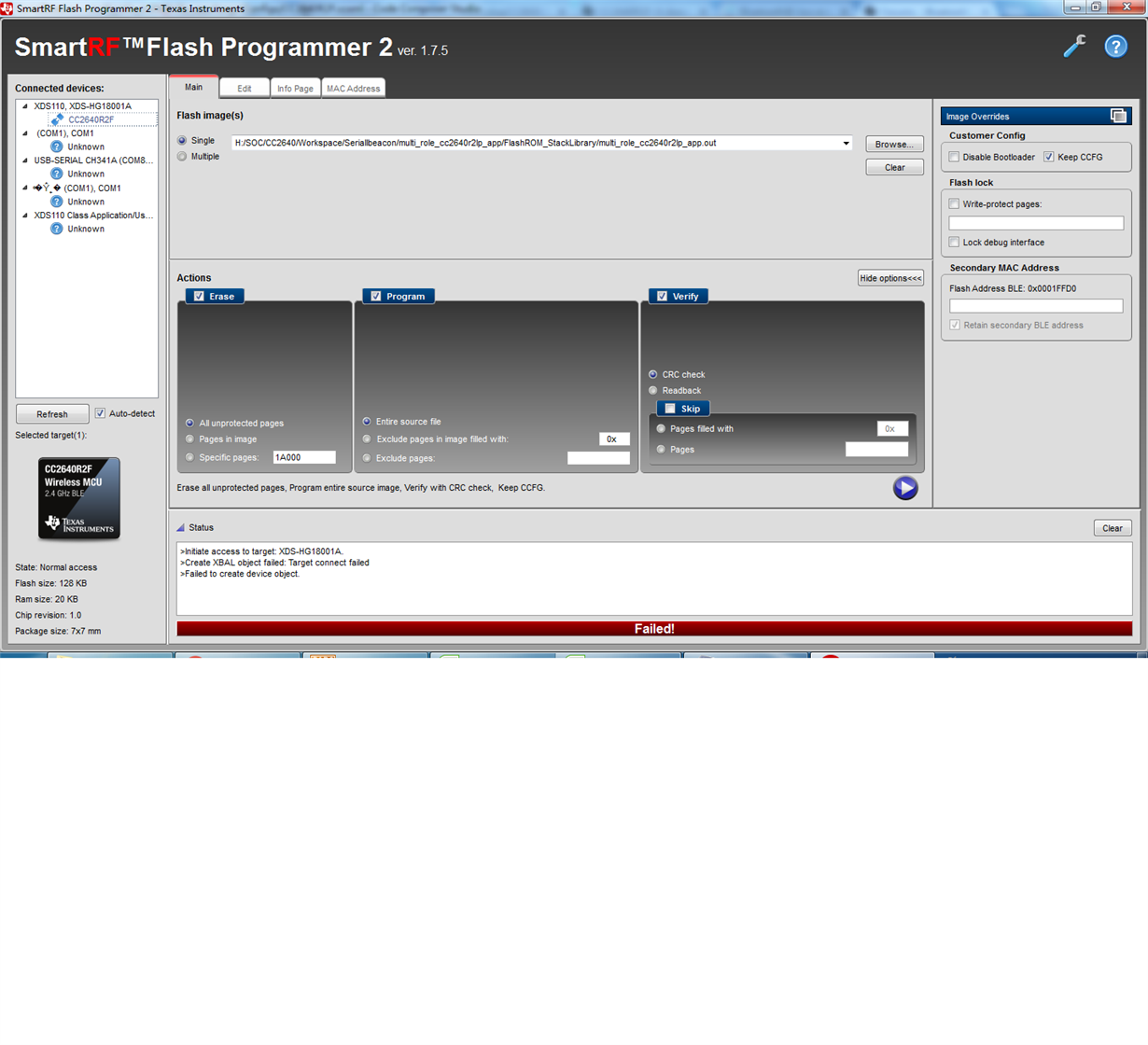Click the Specific pages 1A000 field
1148x1045 pixels.
[304, 457]
